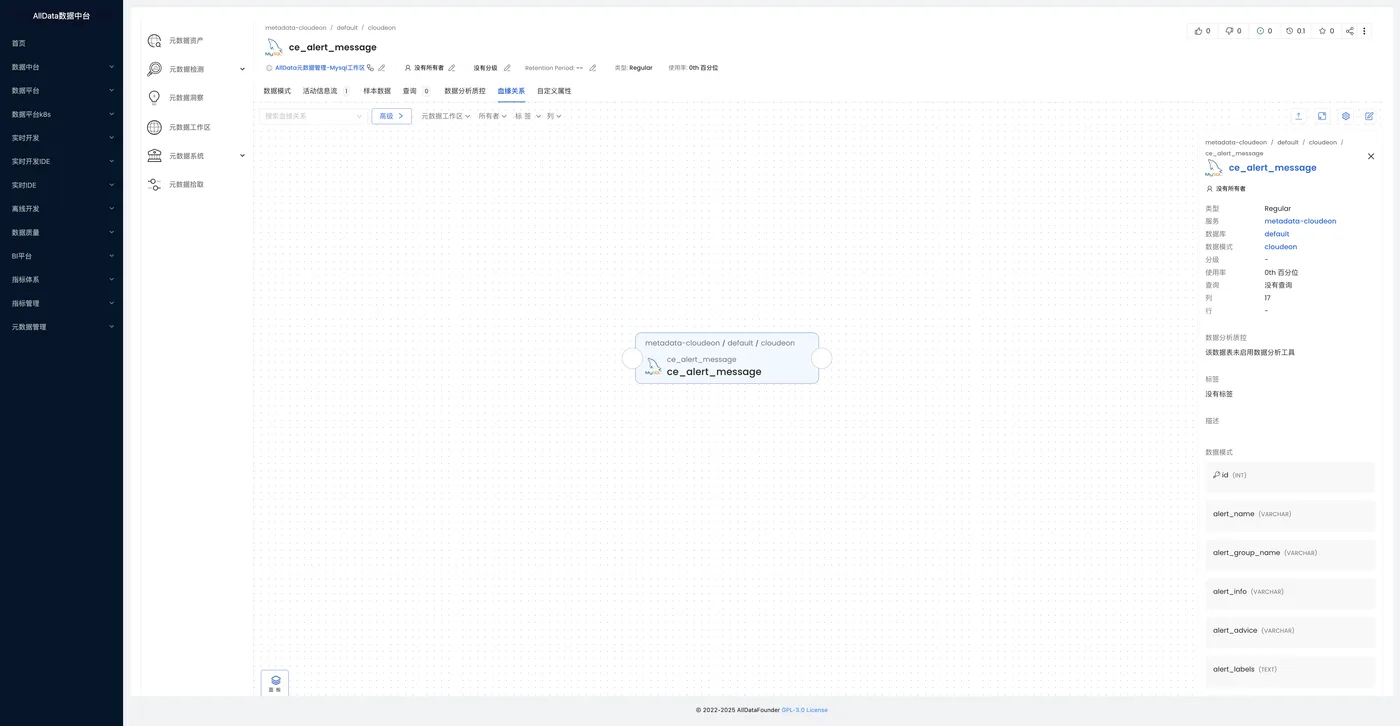Expand 元数据管理 navigation item
The height and width of the screenshot is (726, 1400).
tap(61, 327)
